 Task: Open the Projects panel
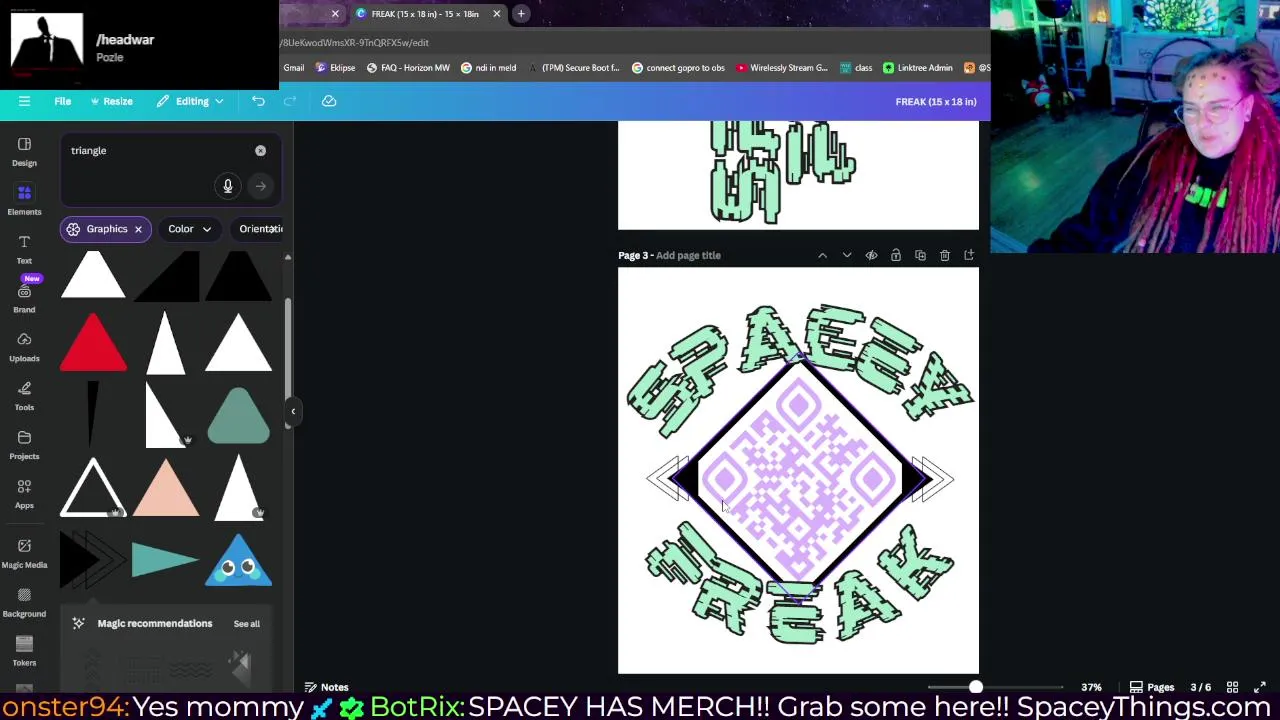(24, 446)
